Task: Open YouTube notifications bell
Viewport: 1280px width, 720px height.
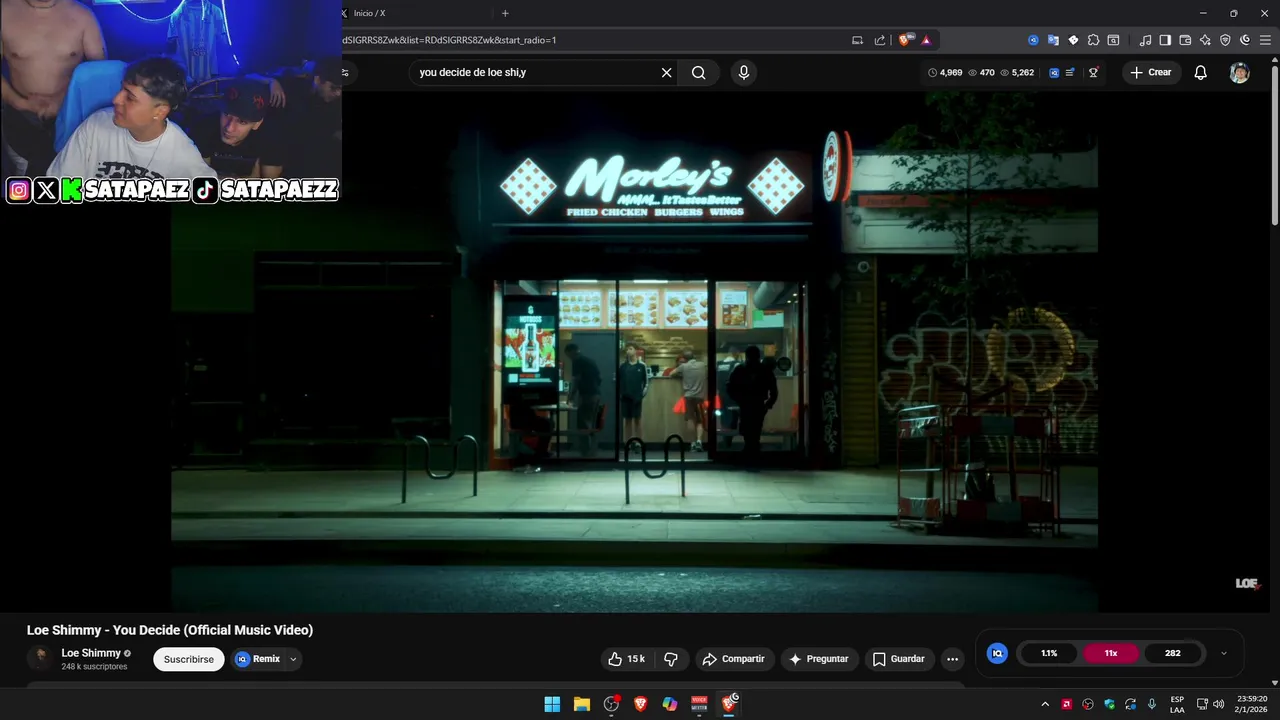Action: [1200, 72]
